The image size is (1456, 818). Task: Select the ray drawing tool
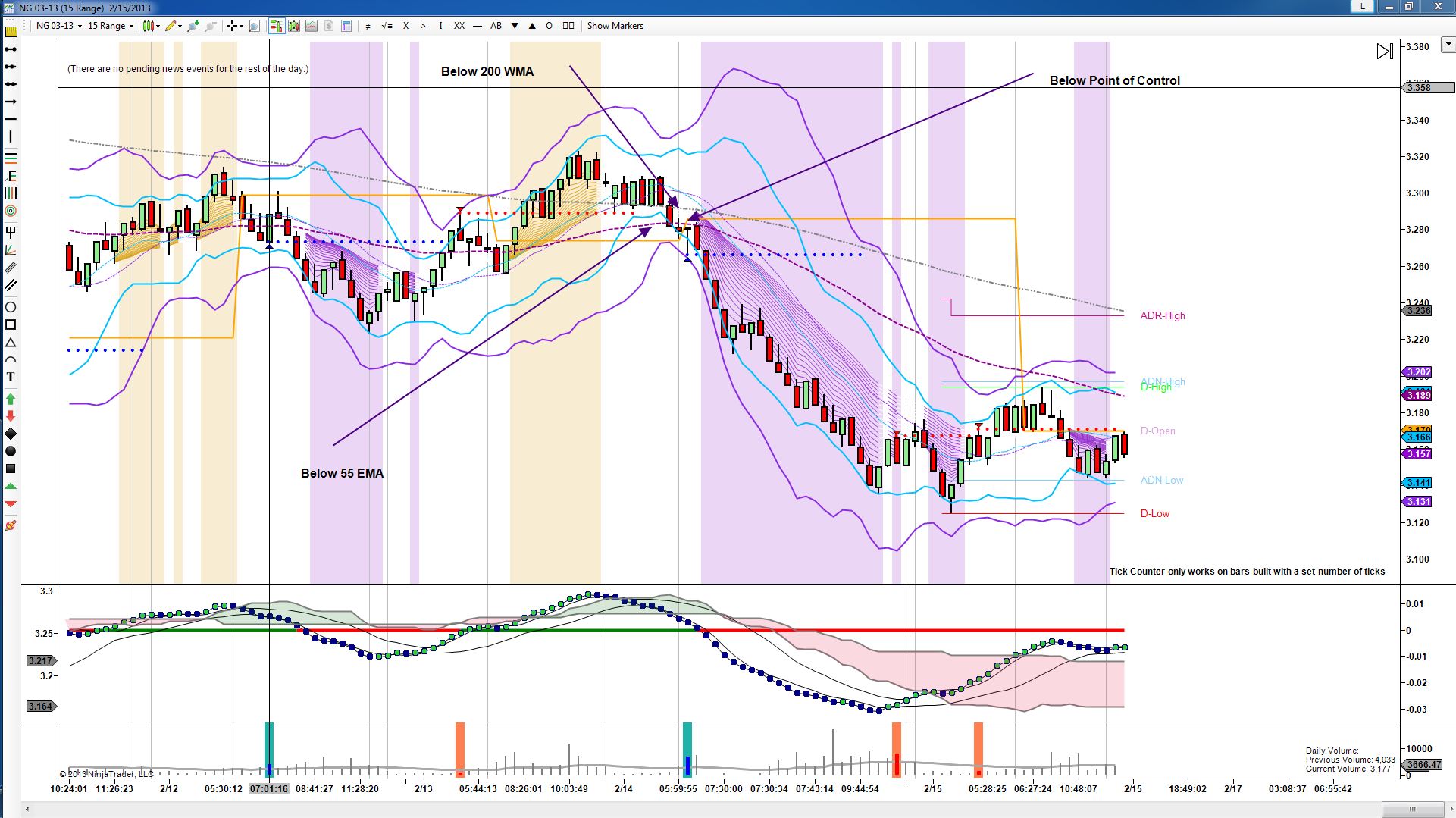pos(11,66)
